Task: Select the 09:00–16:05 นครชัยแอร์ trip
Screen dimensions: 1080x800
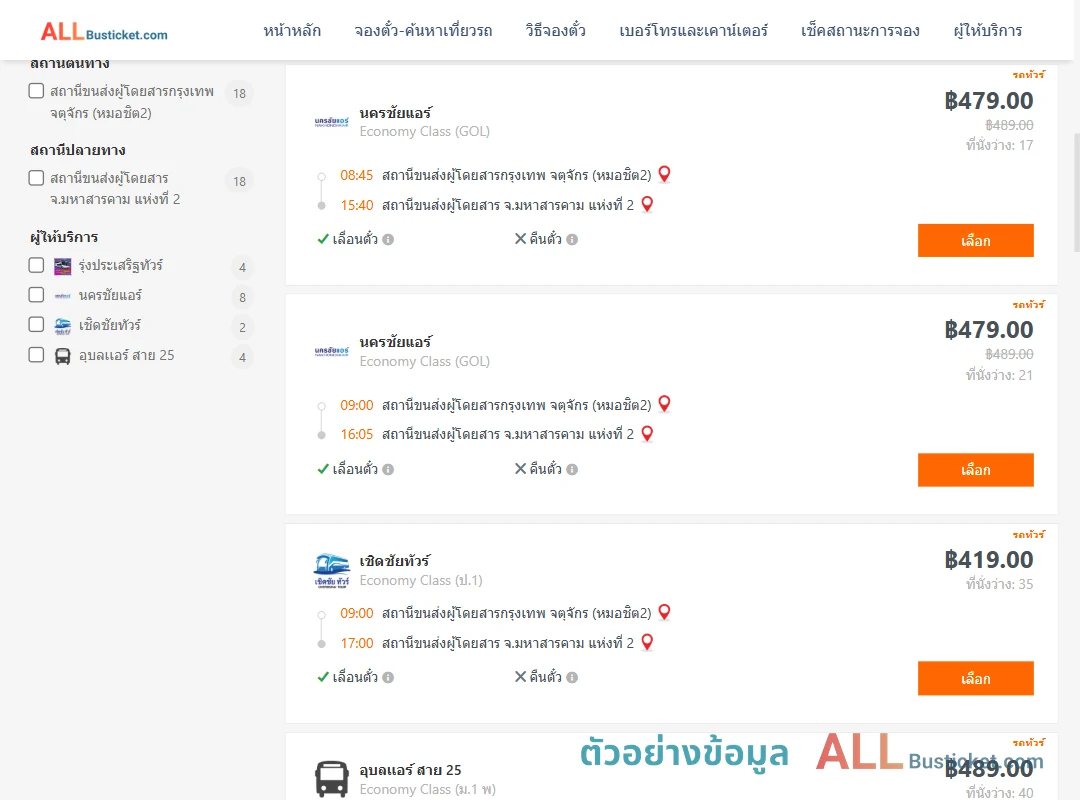Action: (x=975, y=470)
